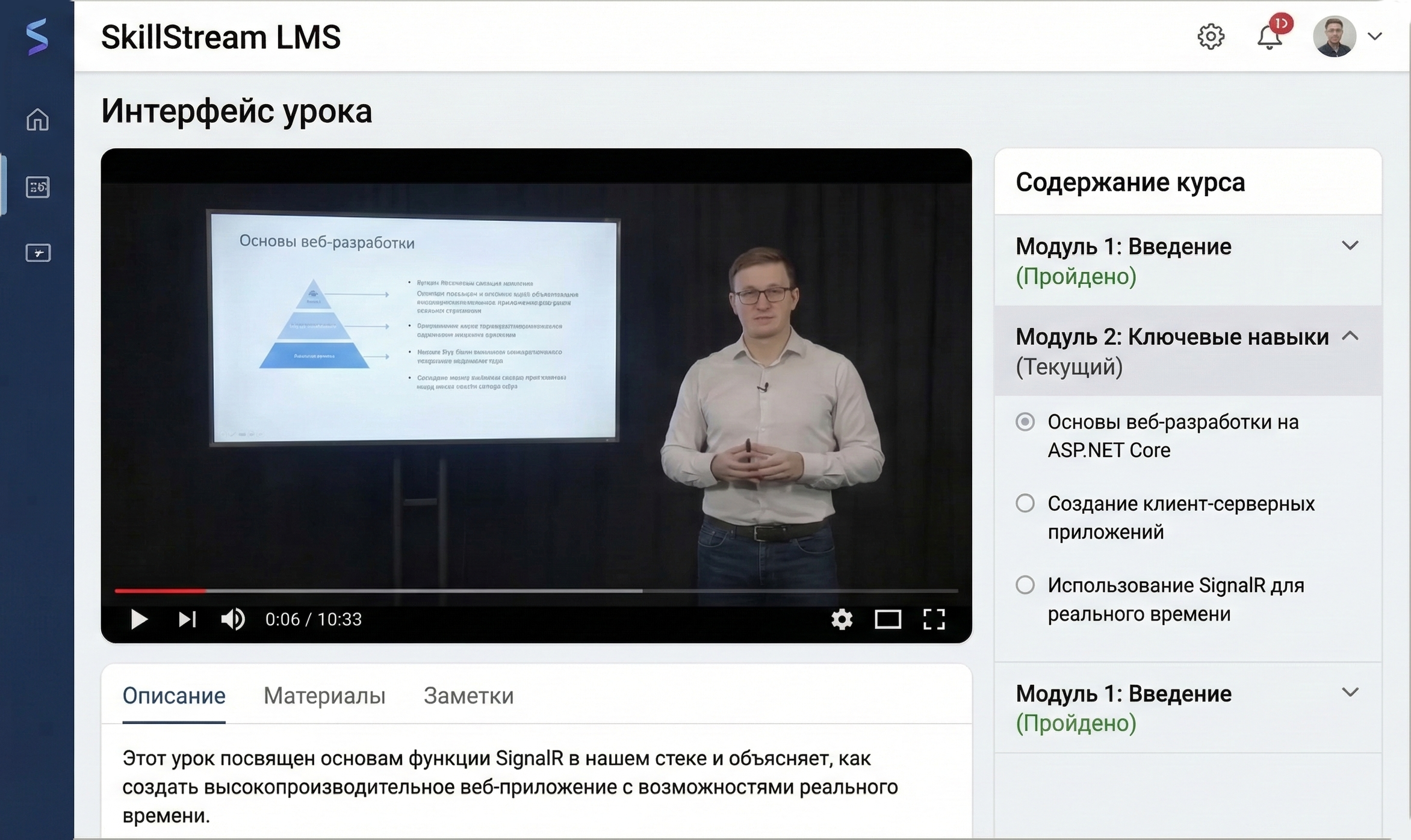Open video player quality settings gear
Image resolution: width=1411 pixels, height=840 pixels.
[x=842, y=619]
